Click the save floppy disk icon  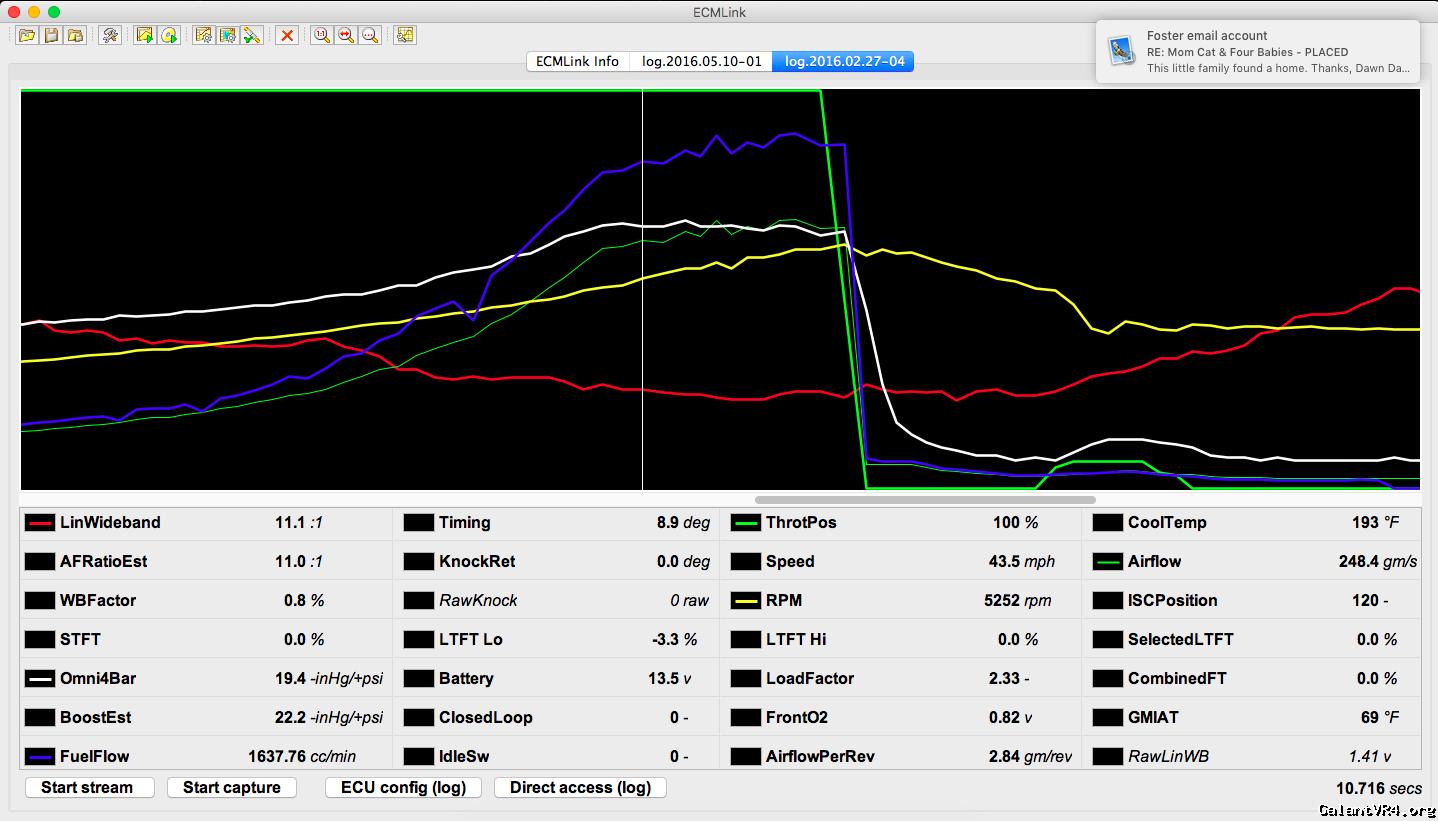pyautogui.click(x=51, y=35)
